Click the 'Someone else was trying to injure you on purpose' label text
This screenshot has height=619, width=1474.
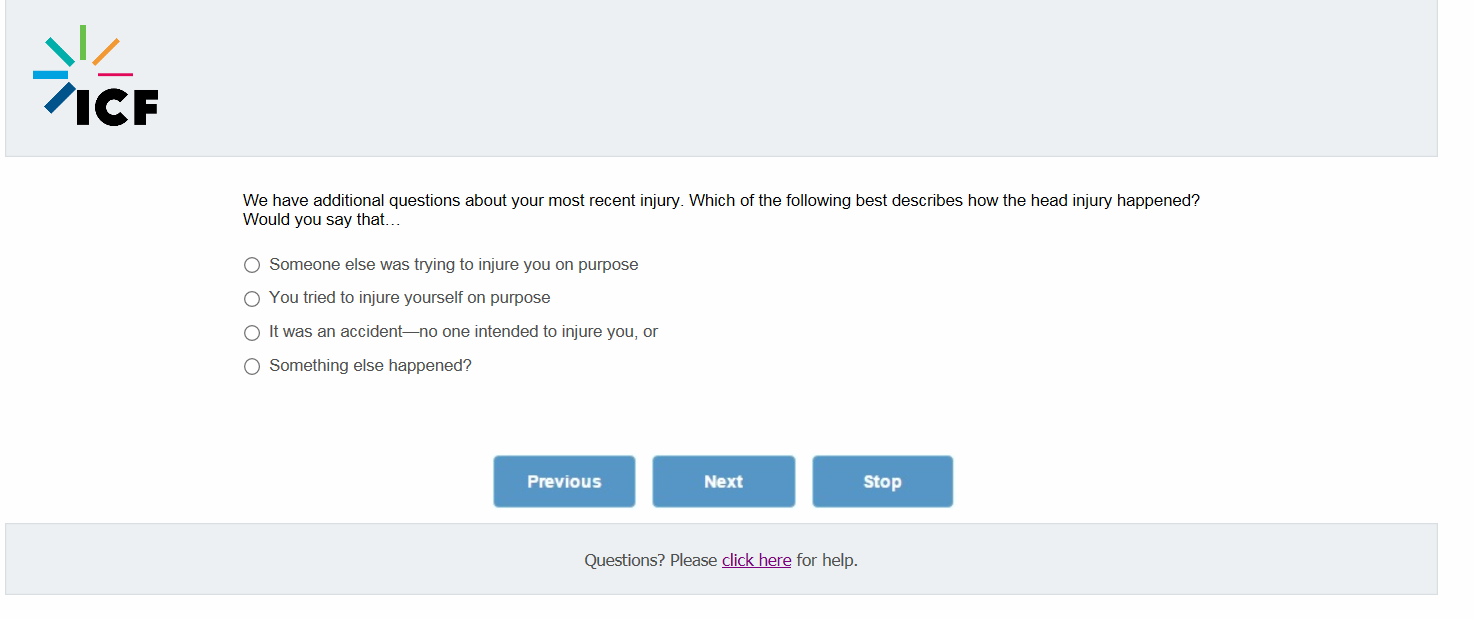pos(453,265)
